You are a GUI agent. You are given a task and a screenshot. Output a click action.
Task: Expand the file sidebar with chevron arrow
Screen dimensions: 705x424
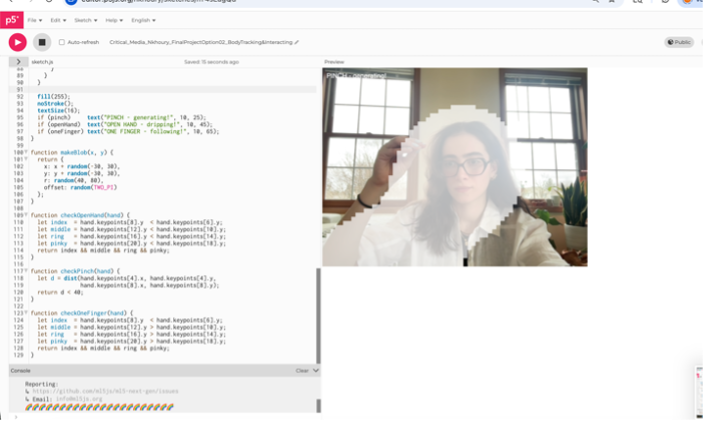point(18,62)
